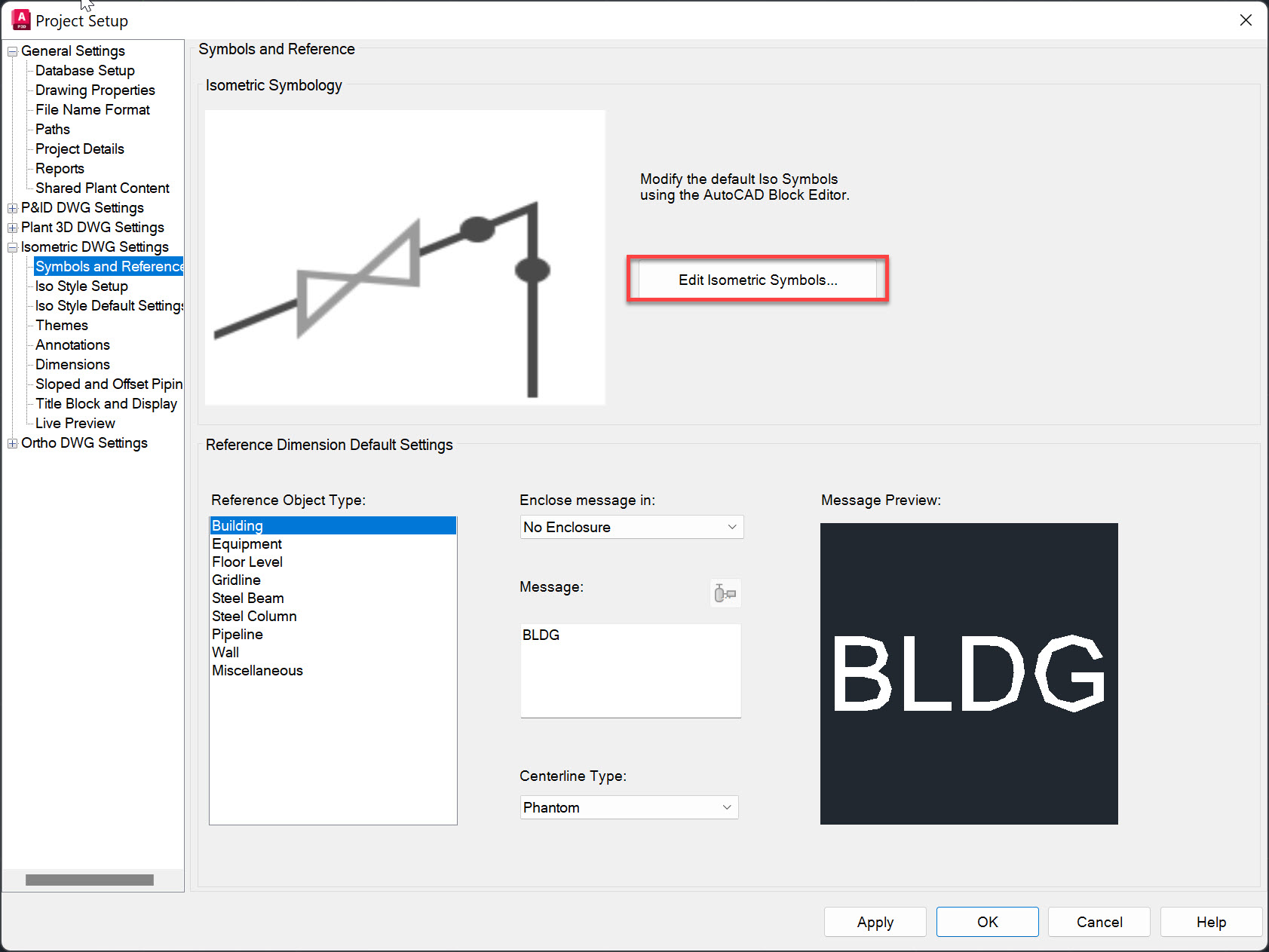Expand the P&ID DWG Settings node
1269x952 pixels.
click(13, 208)
